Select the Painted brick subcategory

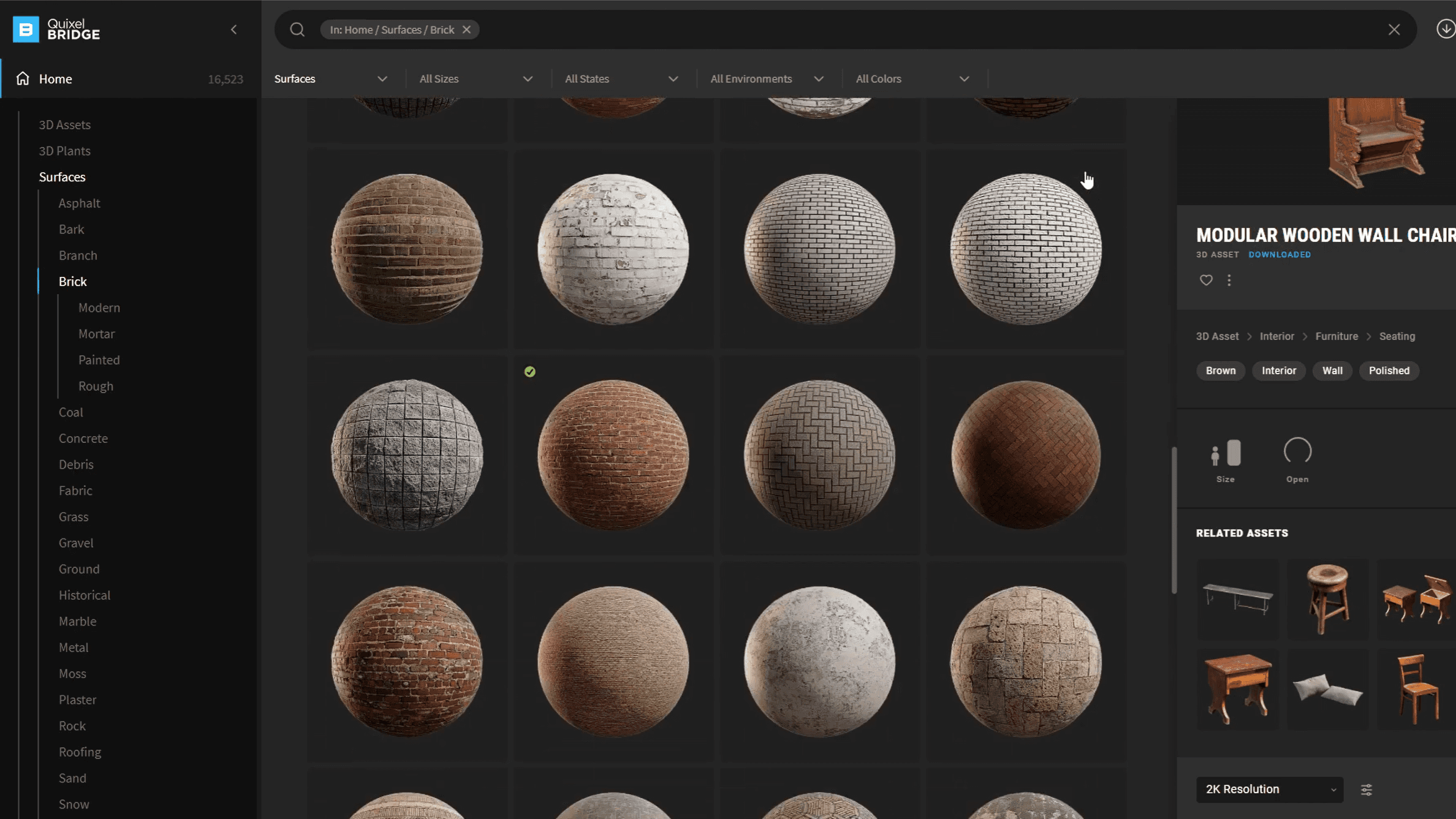tap(99, 360)
